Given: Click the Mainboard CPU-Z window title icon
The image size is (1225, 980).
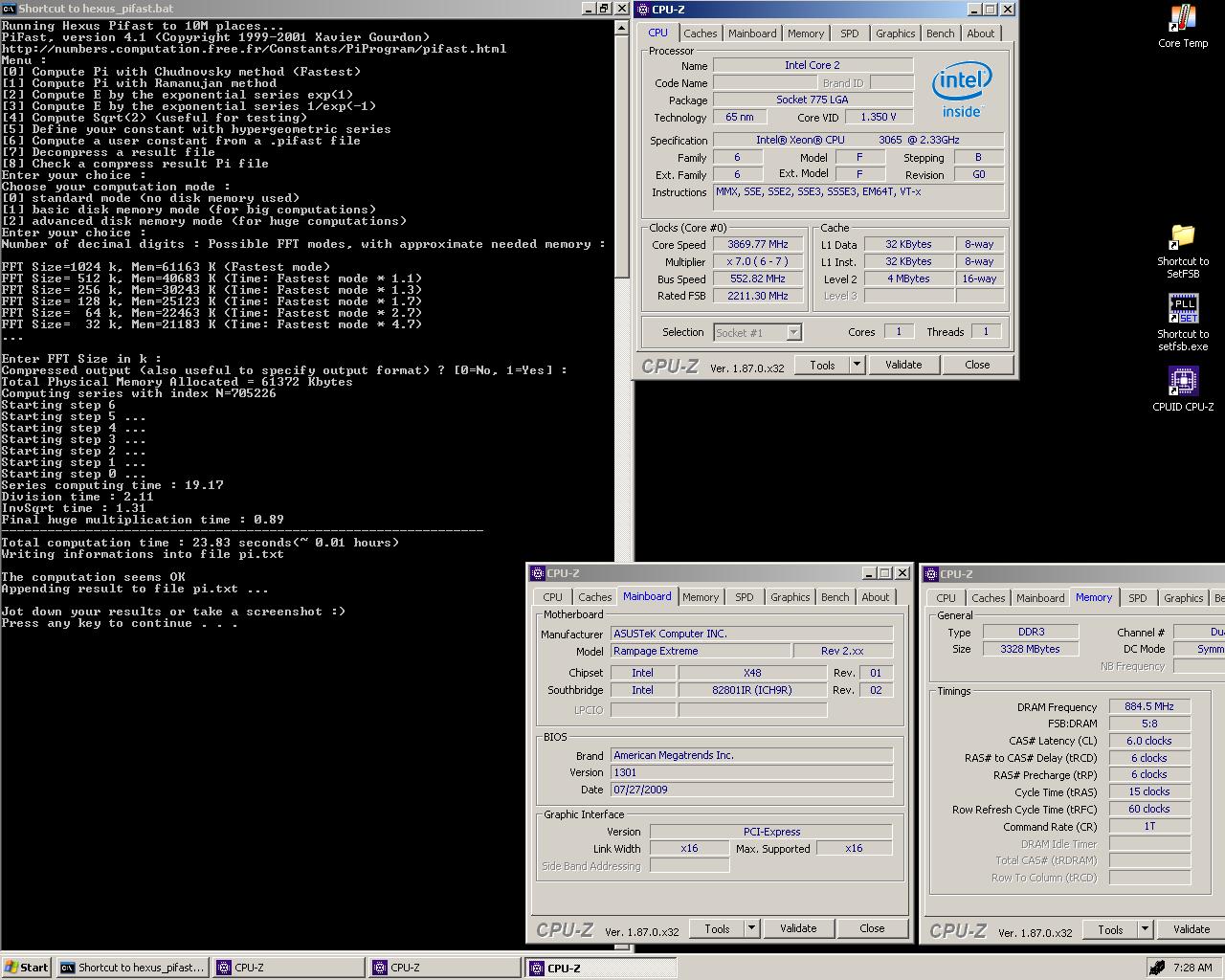Looking at the screenshot, I should coord(537,573).
